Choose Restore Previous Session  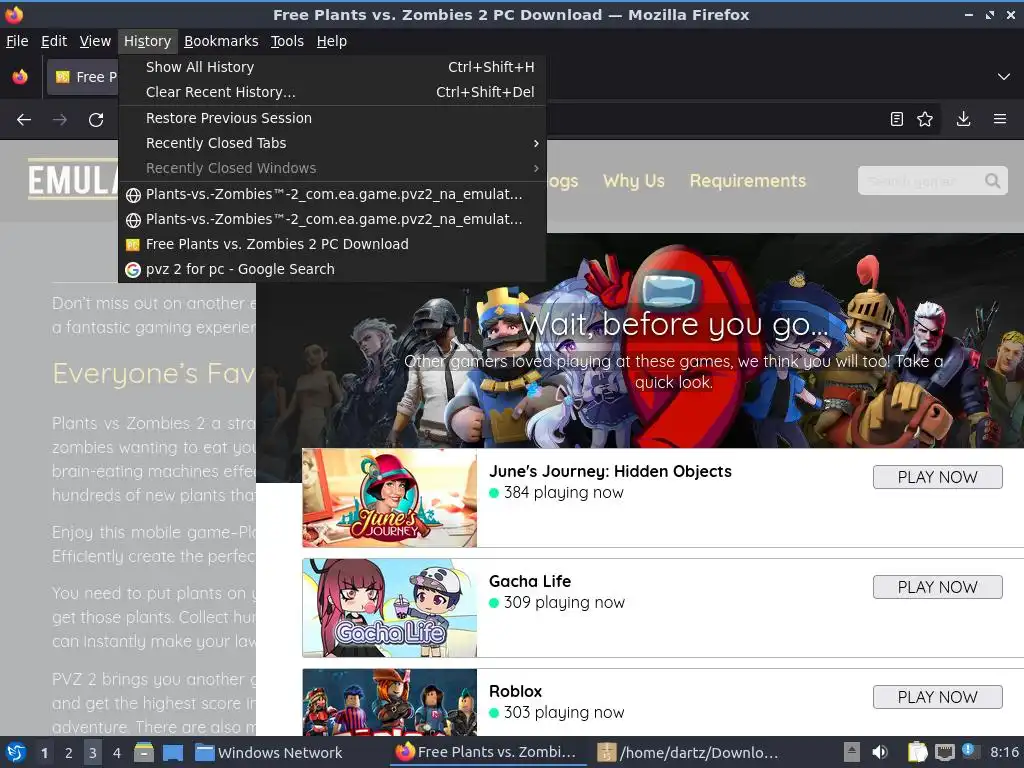click(x=332, y=118)
